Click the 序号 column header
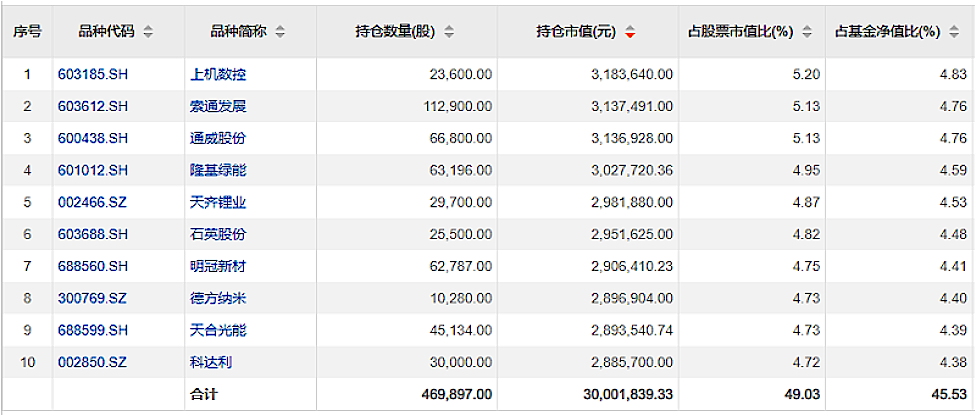This screenshot has height=416, width=976. point(27,32)
